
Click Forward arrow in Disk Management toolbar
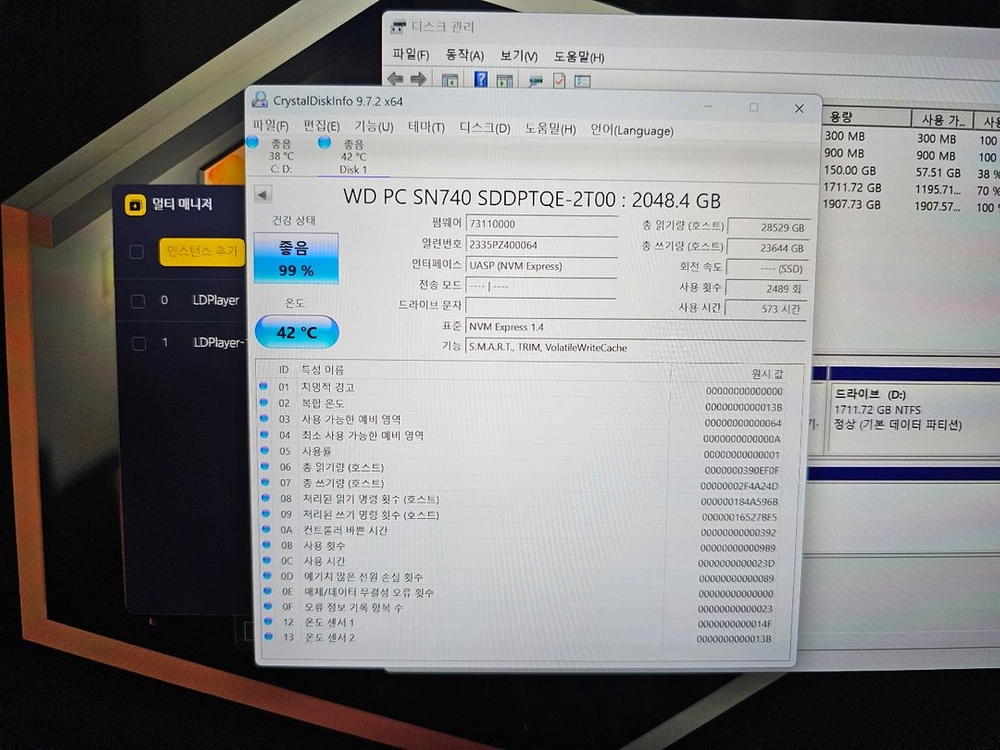click(418, 79)
